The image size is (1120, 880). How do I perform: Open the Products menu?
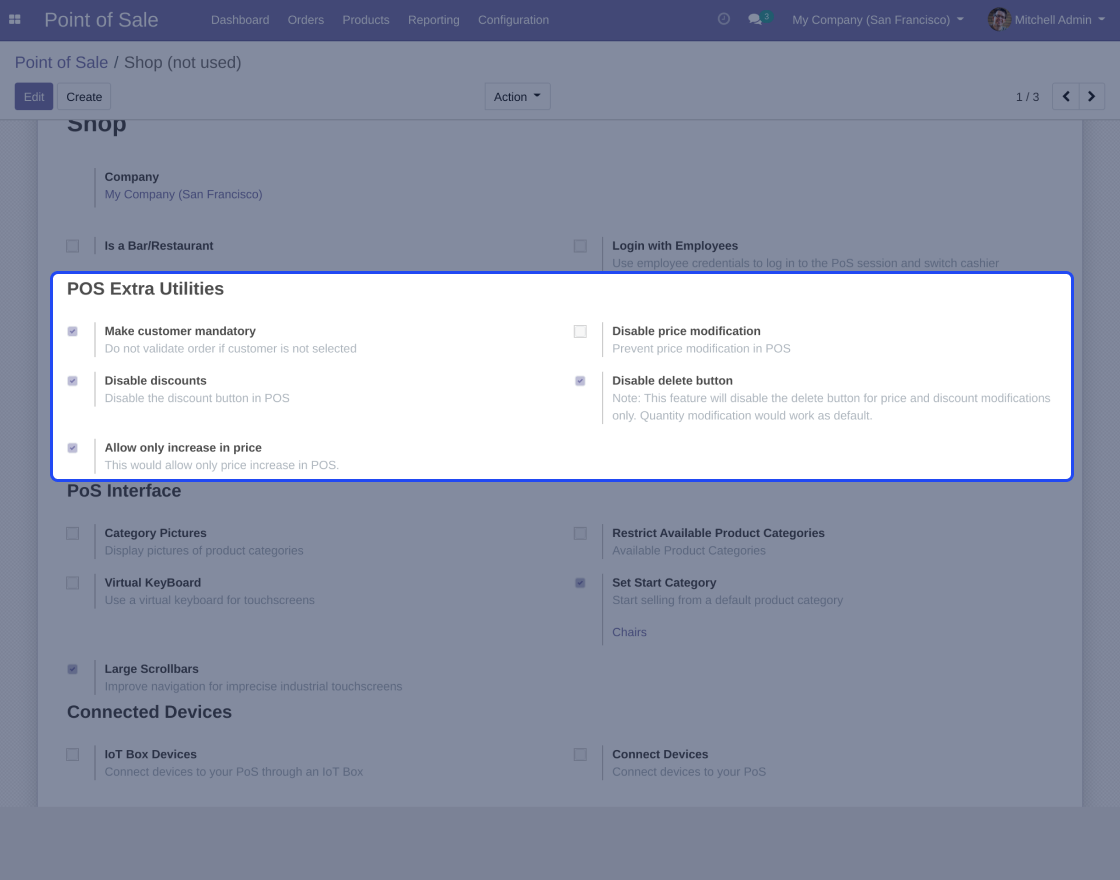(x=366, y=20)
